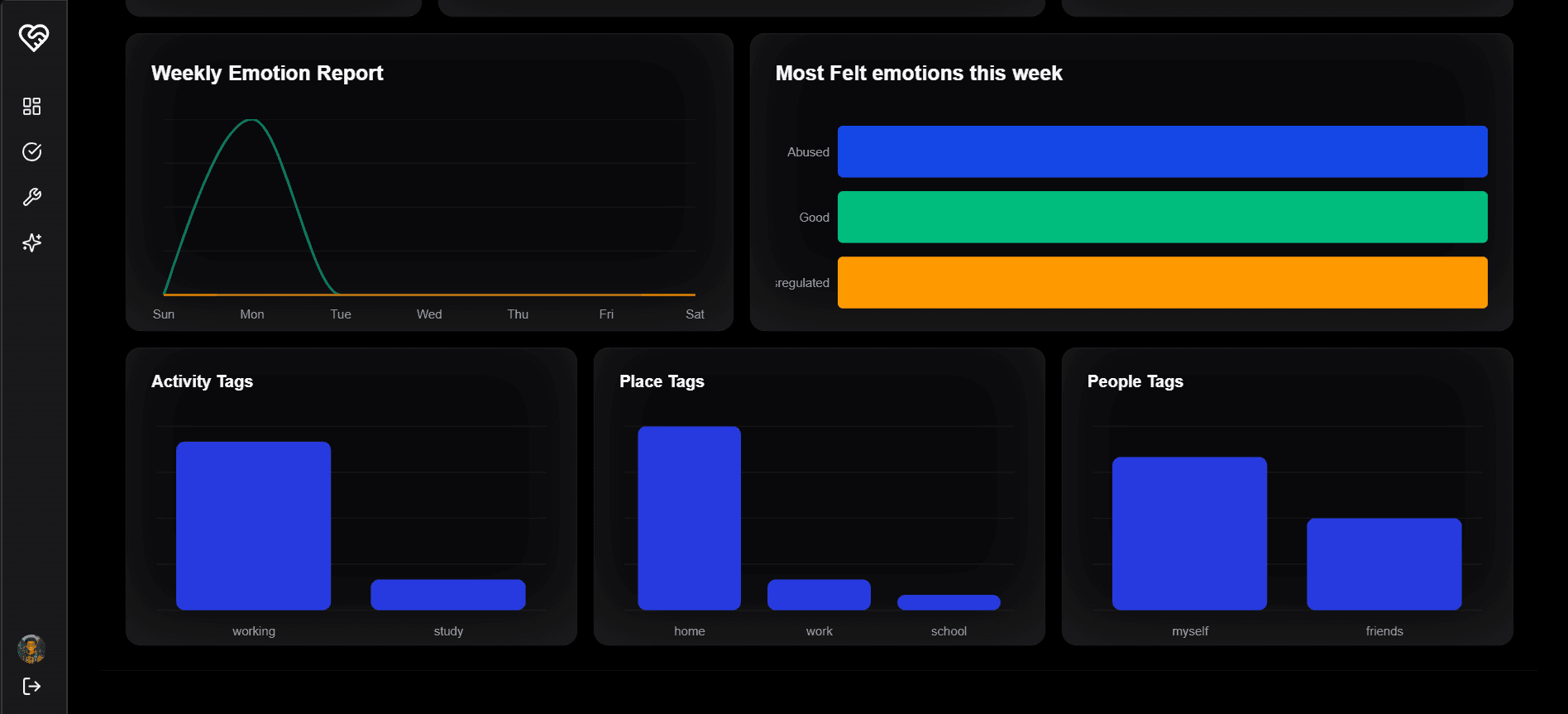Click the Weekly Emotion Report heading
Viewport: 1568px width, 714px height.
pyautogui.click(x=267, y=73)
